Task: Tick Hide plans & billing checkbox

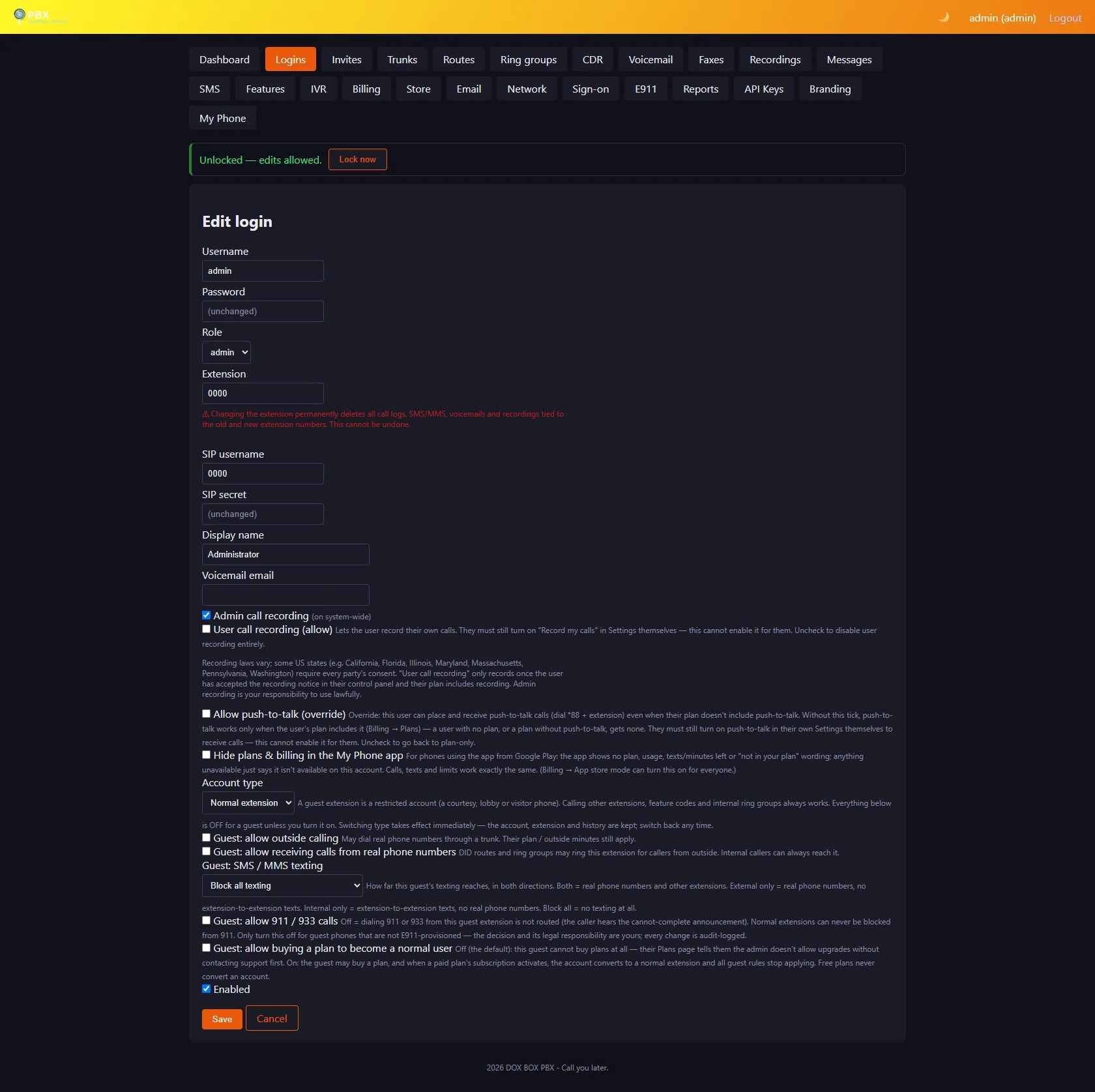Action: pyautogui.click(x=206, y=755)
